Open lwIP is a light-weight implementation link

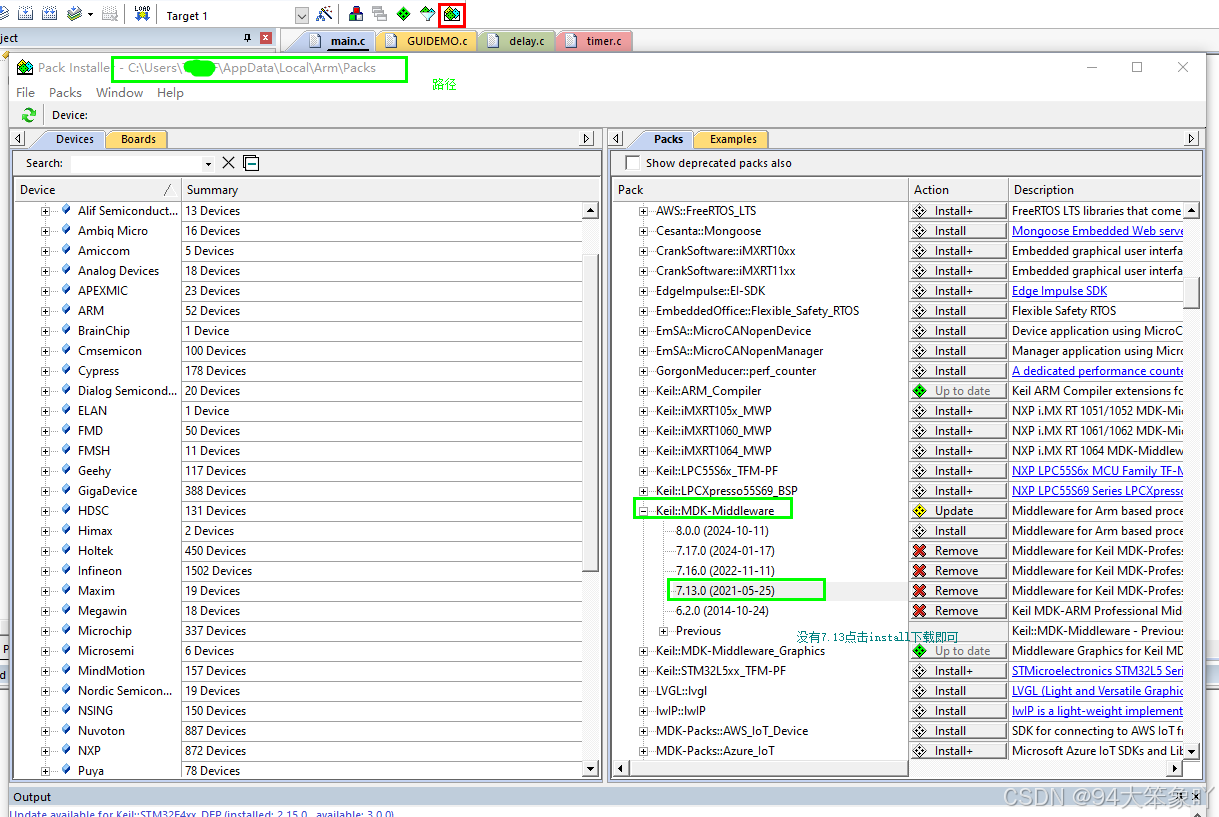[x=1097, y=711]
